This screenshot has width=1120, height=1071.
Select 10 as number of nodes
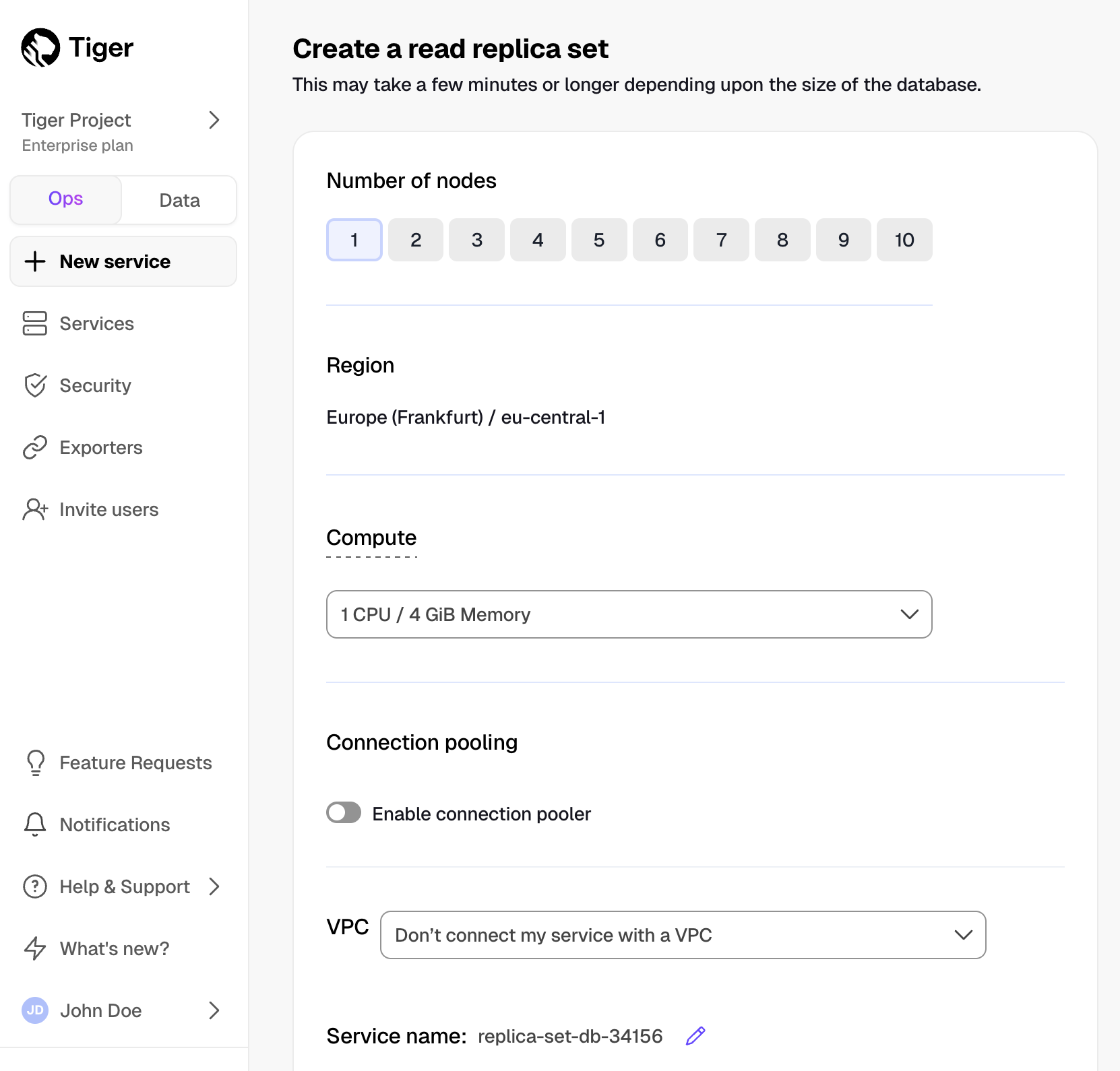(904, 240)
